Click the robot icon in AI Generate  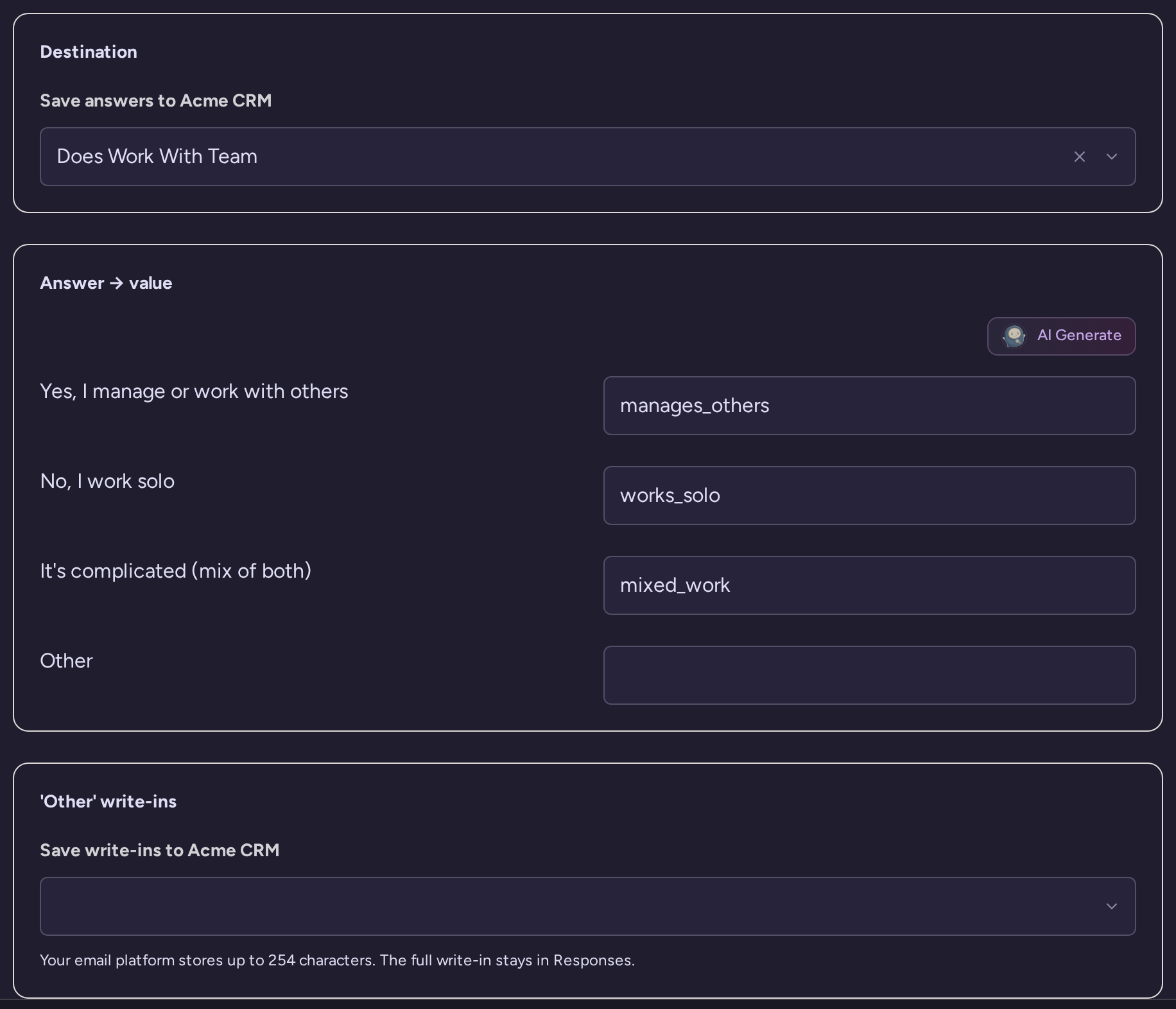(x=1014, y=336)
